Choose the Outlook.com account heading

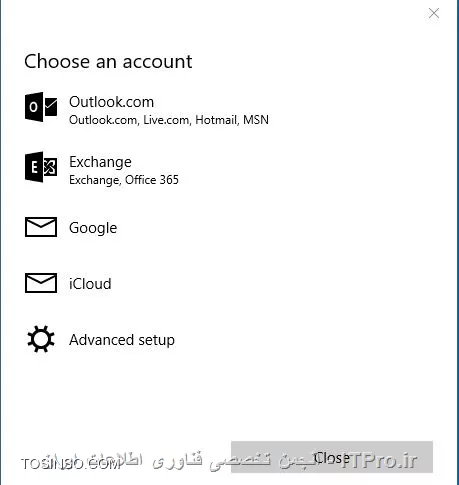tap(111, 102)
